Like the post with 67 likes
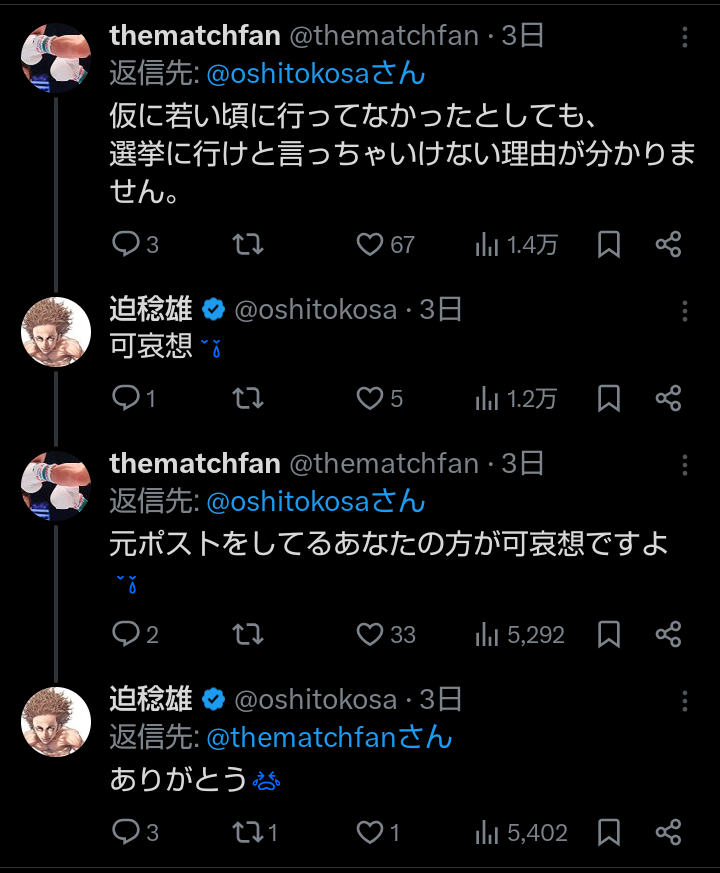Image resolution: width=720 pixels, height=873 pixels. click(x=371, y=244)
